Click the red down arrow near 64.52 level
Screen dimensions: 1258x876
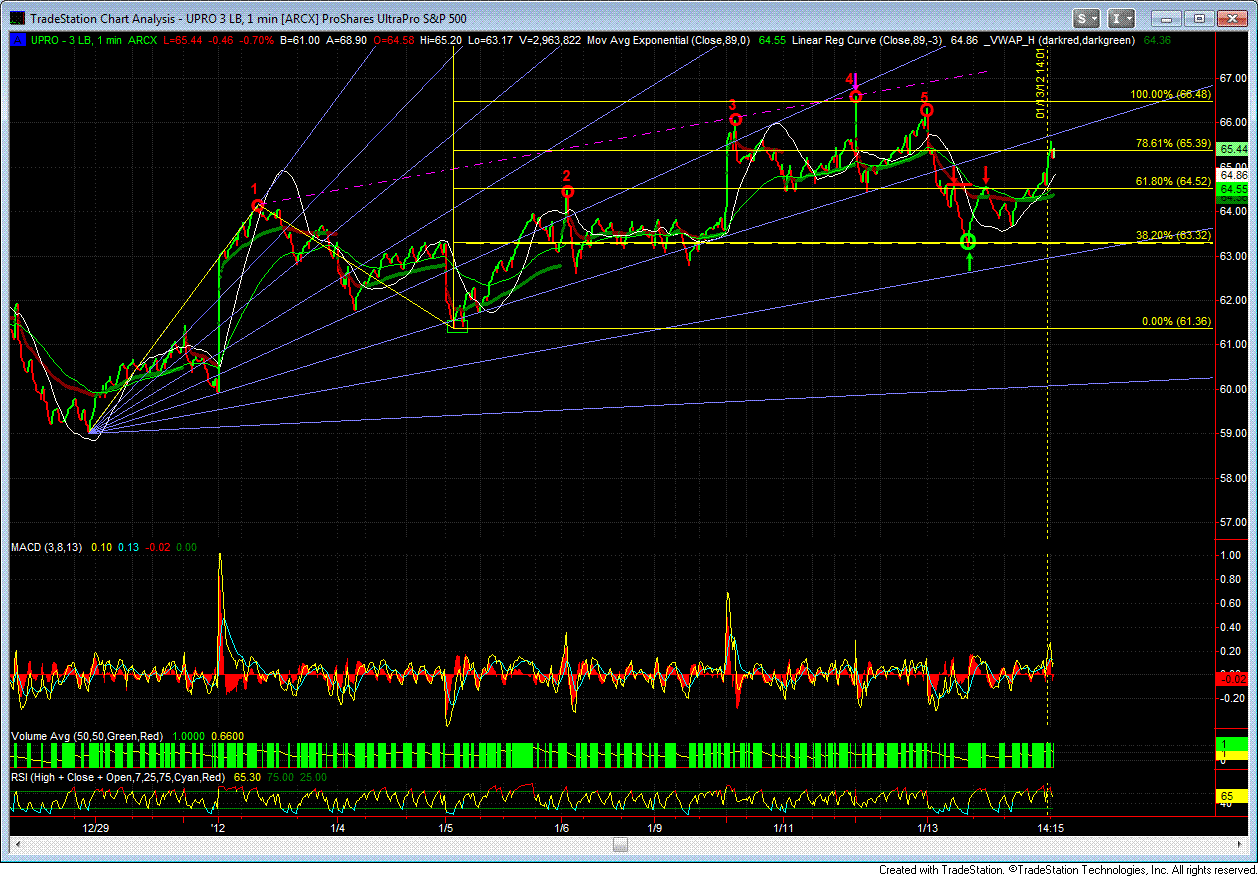pyautogui.click(x=986, y=177)
